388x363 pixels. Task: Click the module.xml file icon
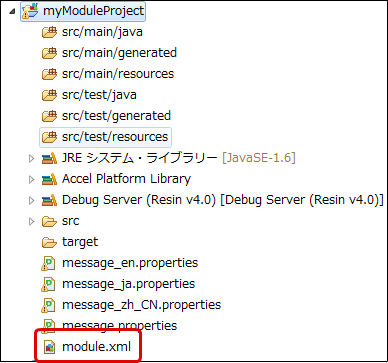click(49, 348)
